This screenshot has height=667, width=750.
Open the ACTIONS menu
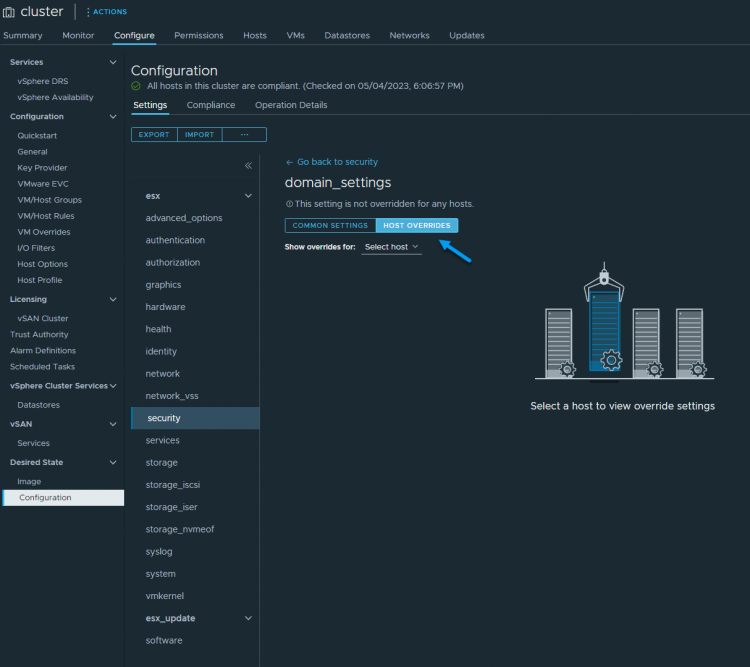point(107,12)
